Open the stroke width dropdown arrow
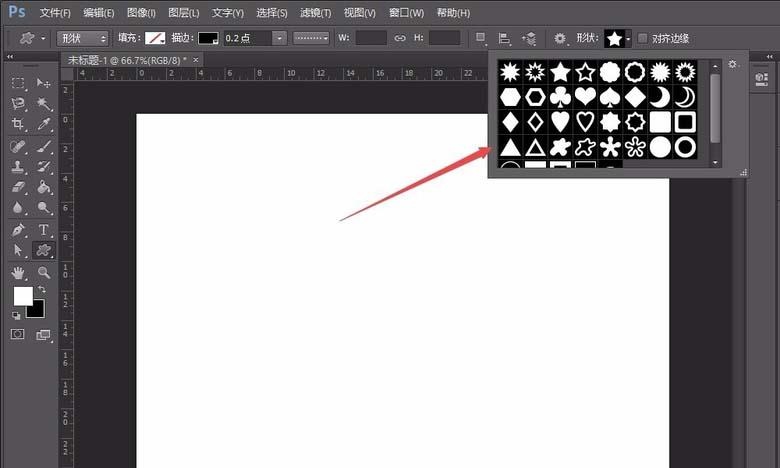 coord(280,38)
